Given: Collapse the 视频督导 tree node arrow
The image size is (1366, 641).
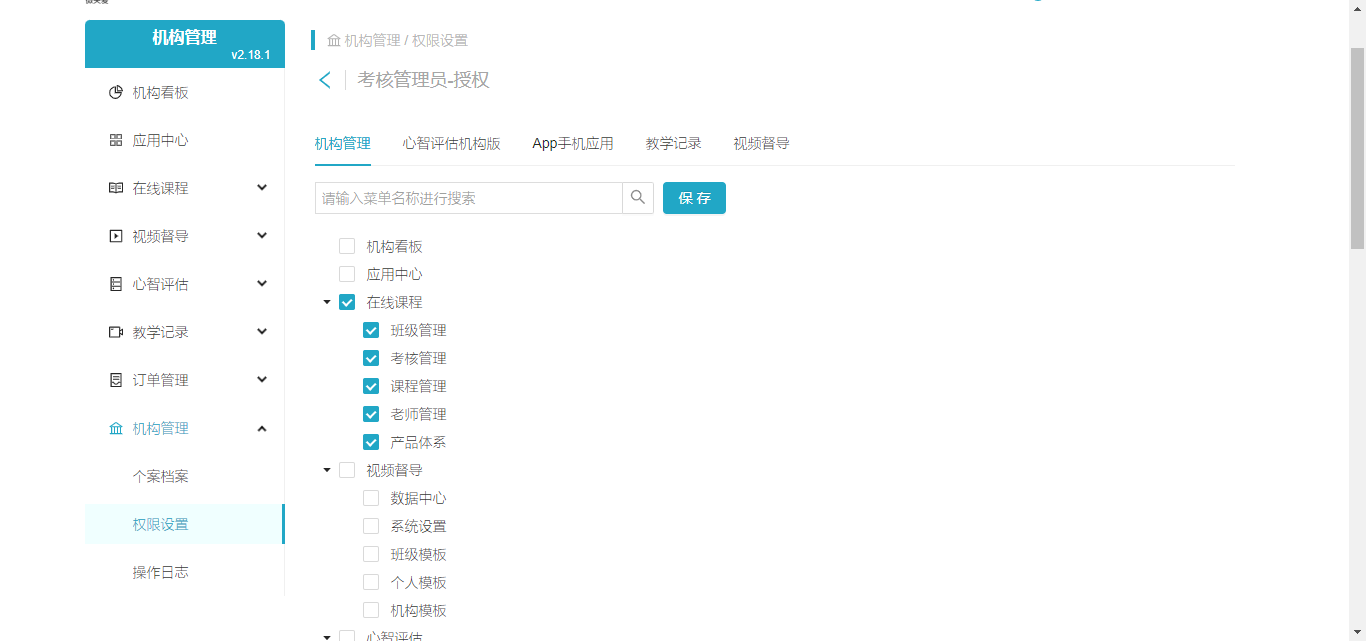Looking at the screenshot, I should pyautogui.click(x=327, y=470).
